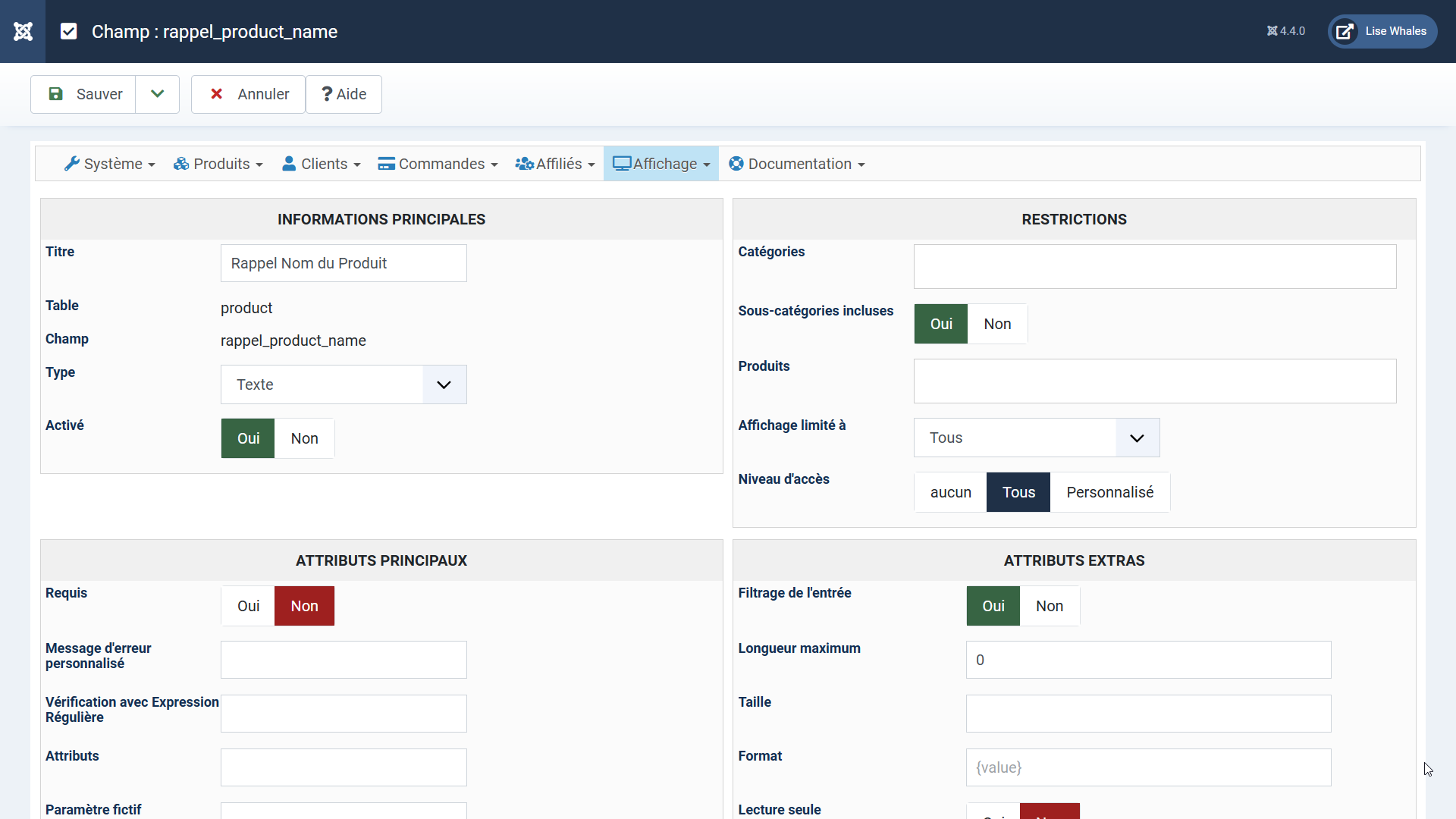Click the Titre text field

tap(344, 263)
